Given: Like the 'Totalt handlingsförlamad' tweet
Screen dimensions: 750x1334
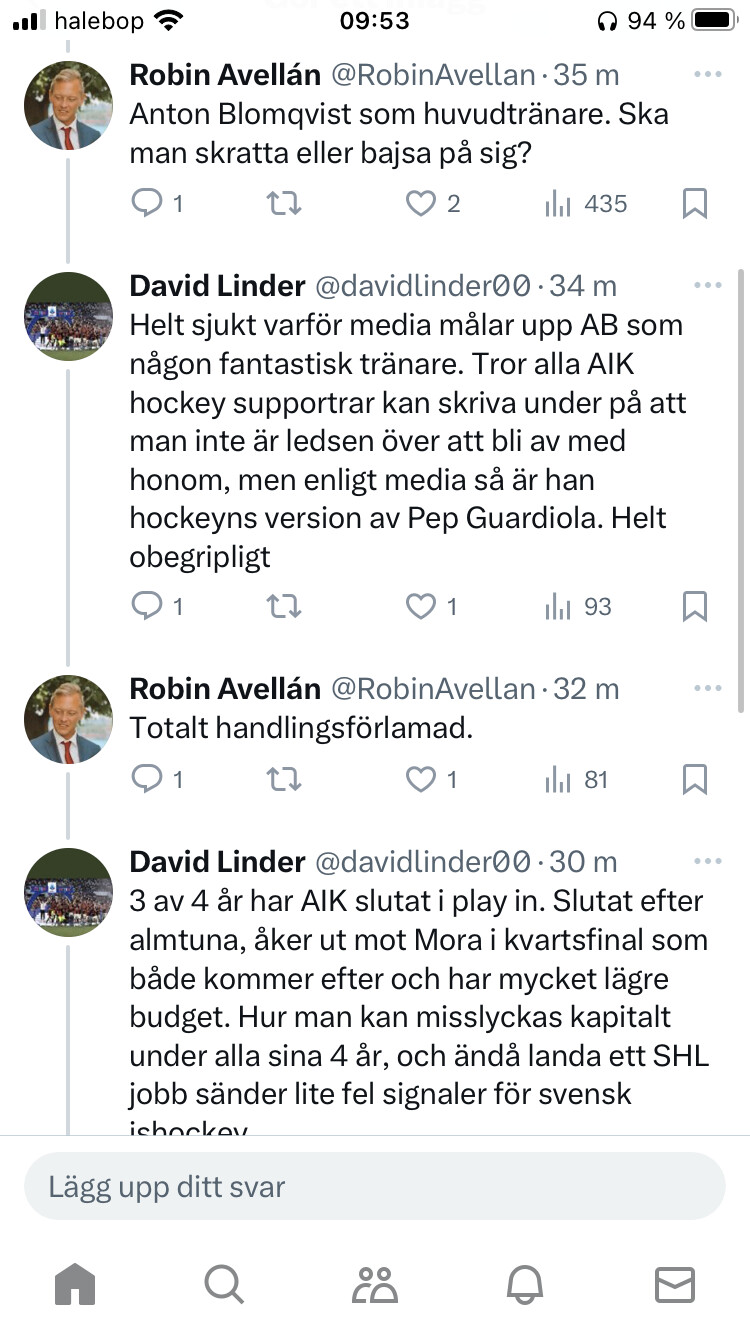Looking at the screenshot, I should [421, 780].
